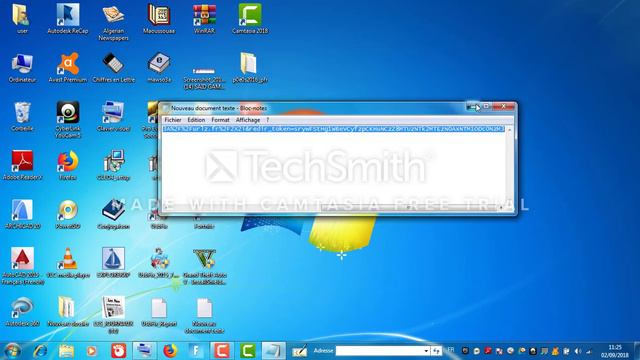Click the Bloc-notes taskbar button
The image size is (640, 360).
(273, 351)
